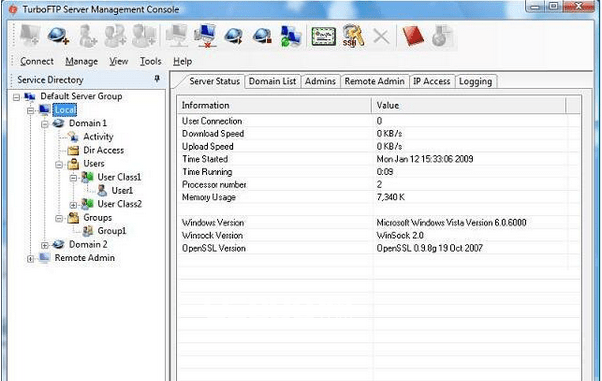The image size is (602, 381).
Task: Click the grayed add group icon
Action: point(144,36)
